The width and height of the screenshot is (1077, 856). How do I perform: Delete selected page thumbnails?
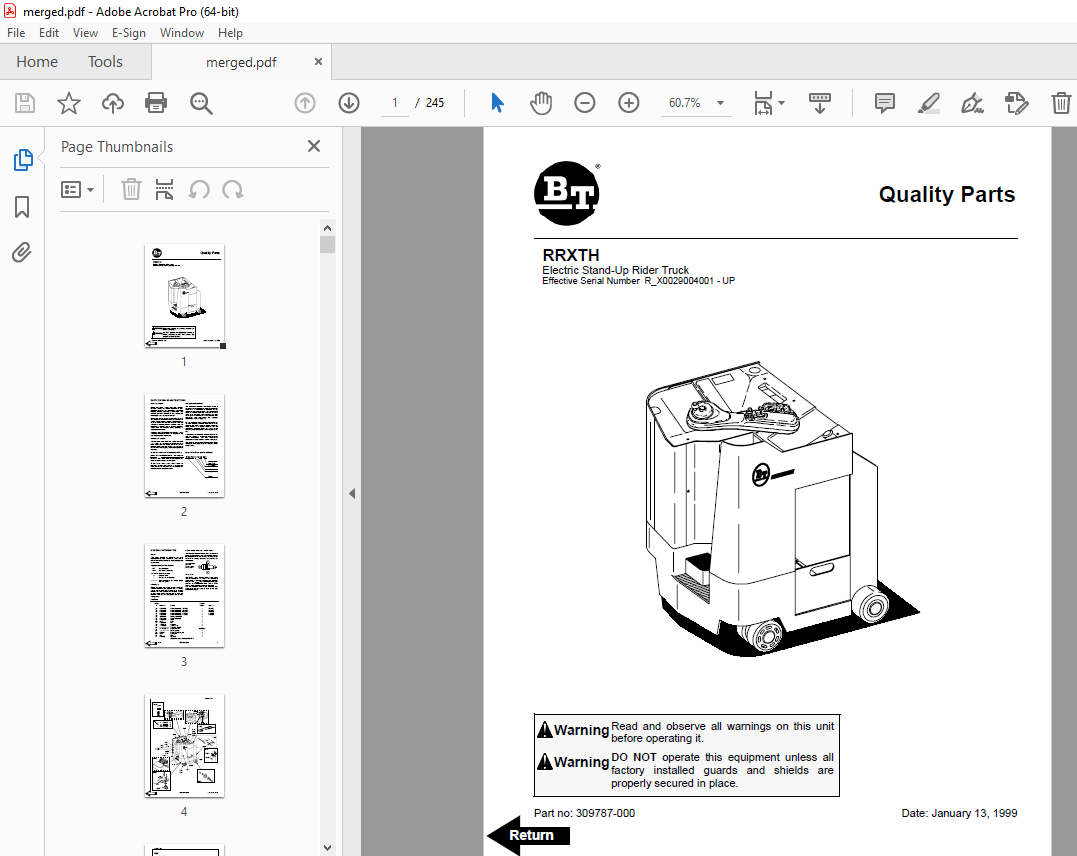(x=131, y=189)
